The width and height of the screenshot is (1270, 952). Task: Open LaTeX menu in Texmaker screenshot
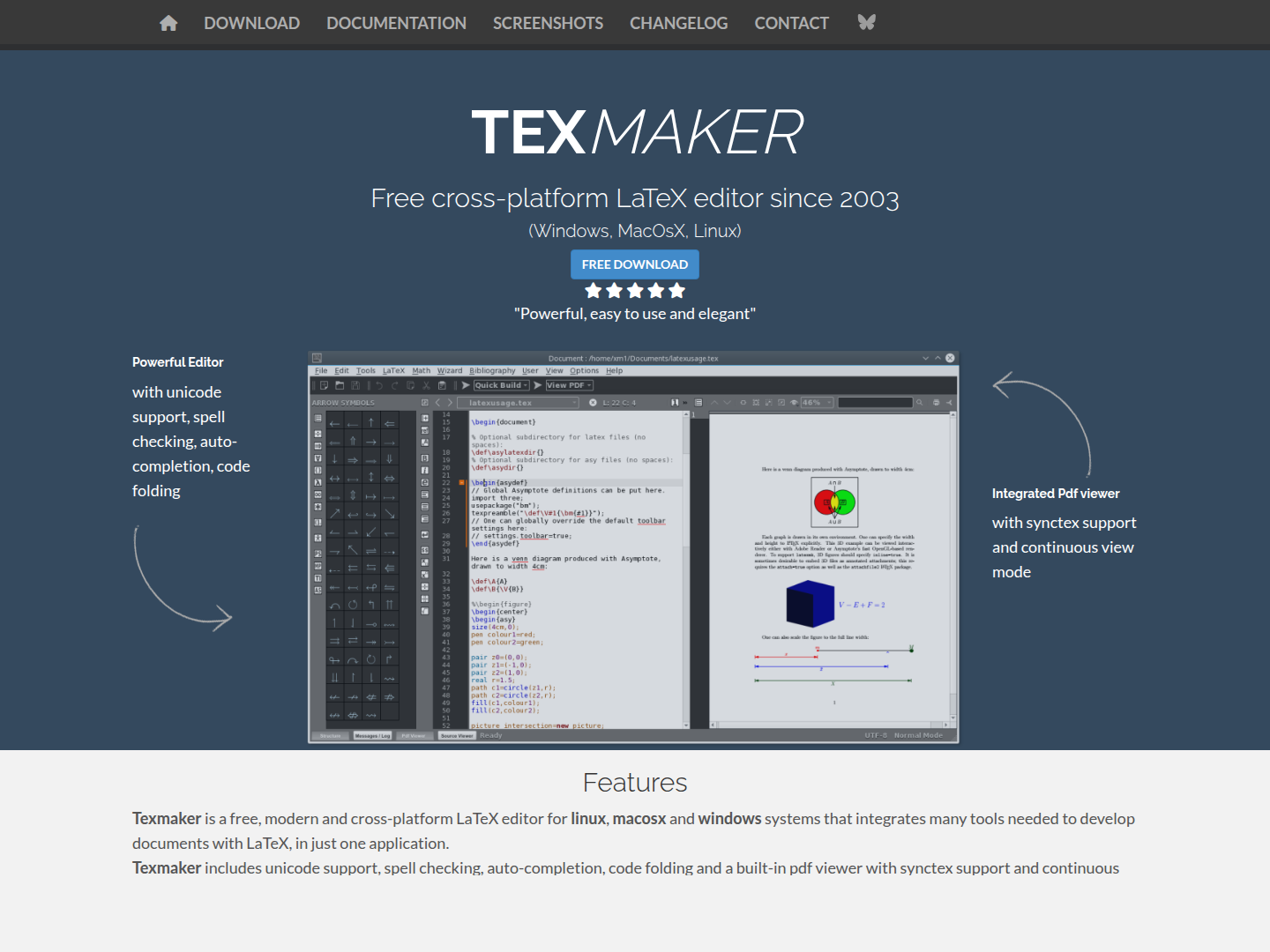point(393,371)
